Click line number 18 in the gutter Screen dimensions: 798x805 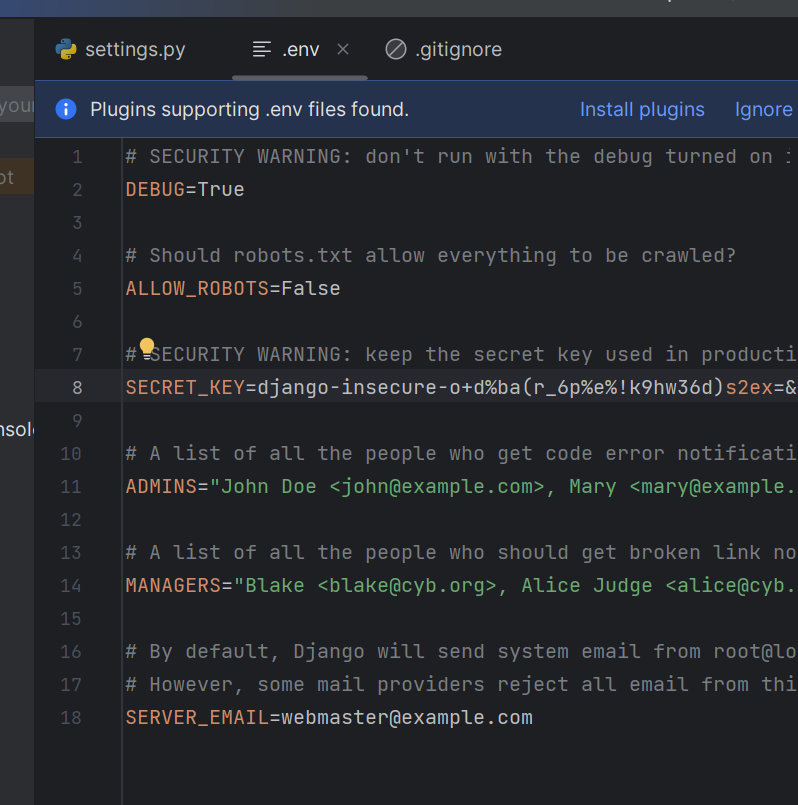pos(71,718)
